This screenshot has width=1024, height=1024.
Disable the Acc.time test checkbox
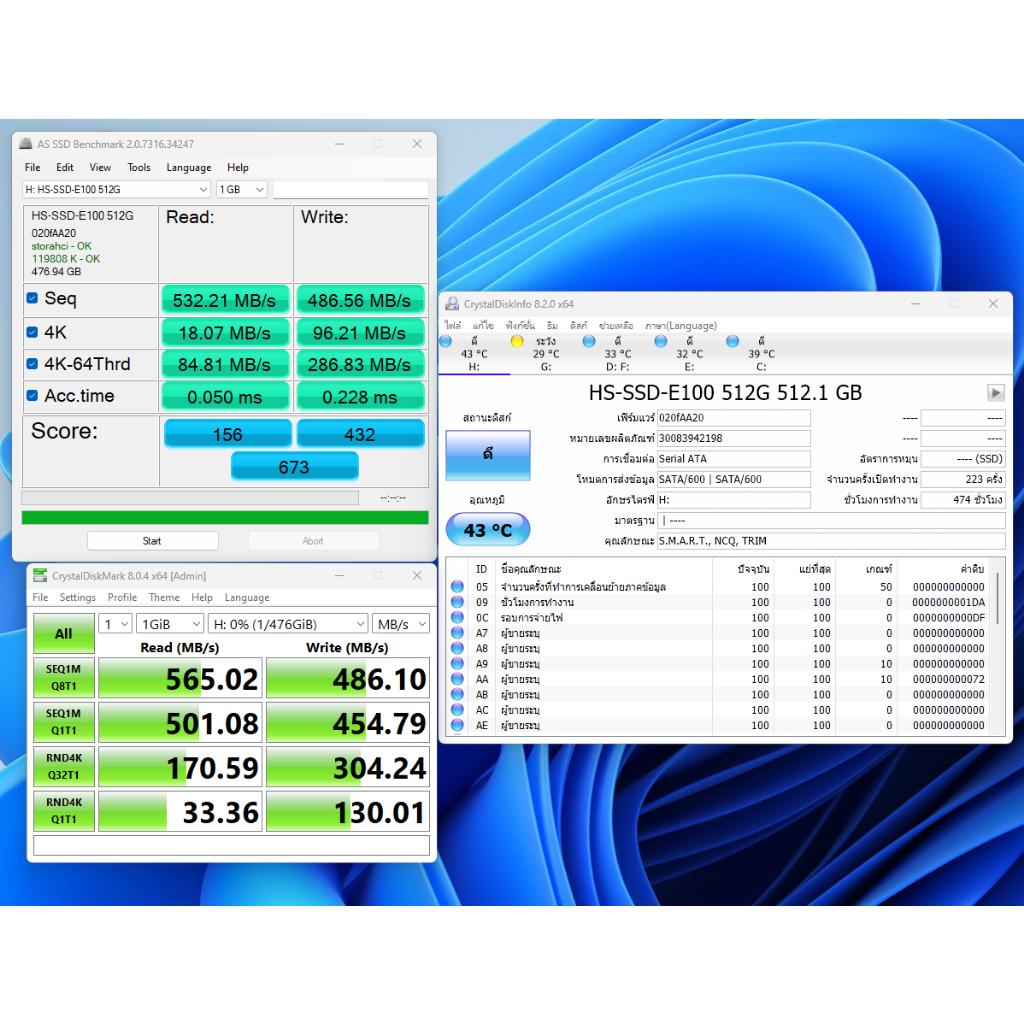tap(32, 396)
